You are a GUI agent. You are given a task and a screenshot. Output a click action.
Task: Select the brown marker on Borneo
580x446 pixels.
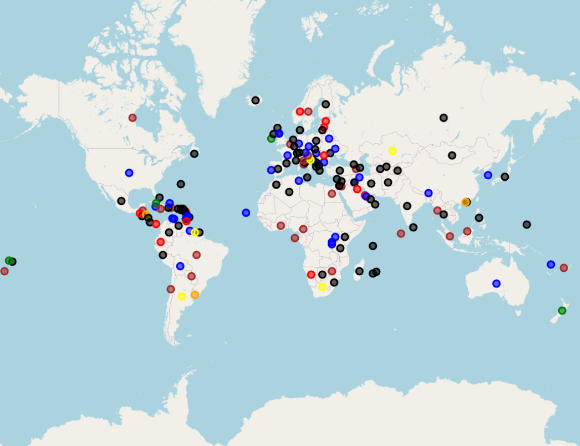467,231
